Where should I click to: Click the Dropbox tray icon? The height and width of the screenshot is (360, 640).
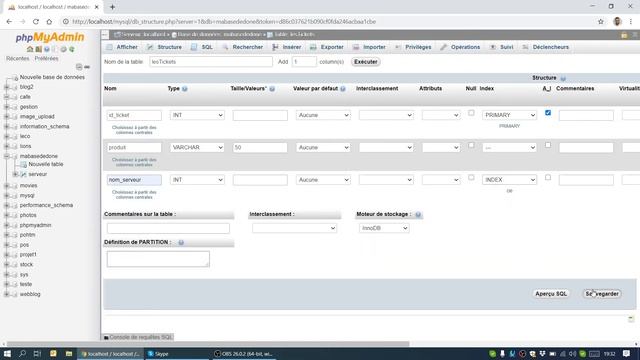542,353
